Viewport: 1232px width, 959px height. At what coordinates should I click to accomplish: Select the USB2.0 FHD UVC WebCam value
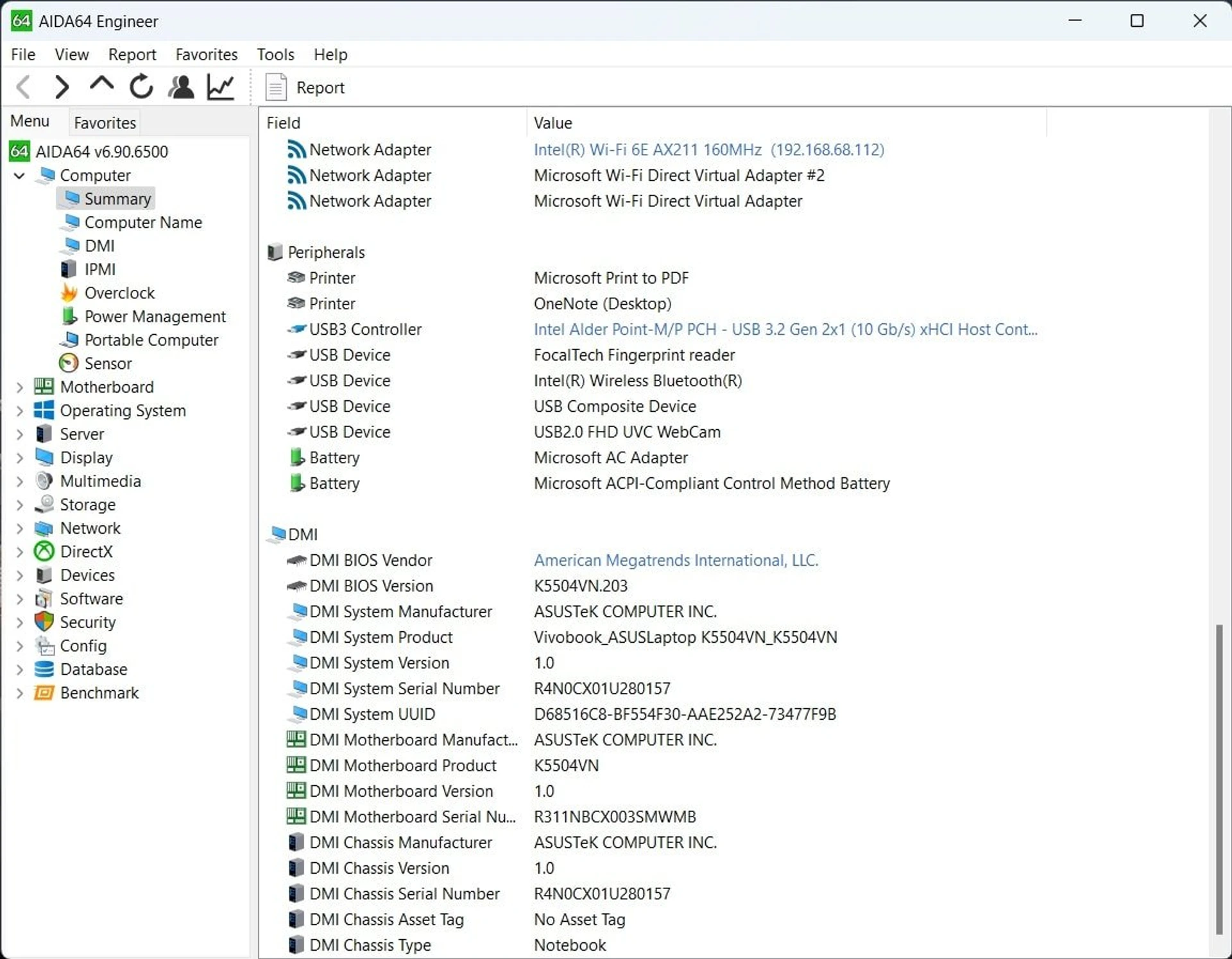coord(627,432)
